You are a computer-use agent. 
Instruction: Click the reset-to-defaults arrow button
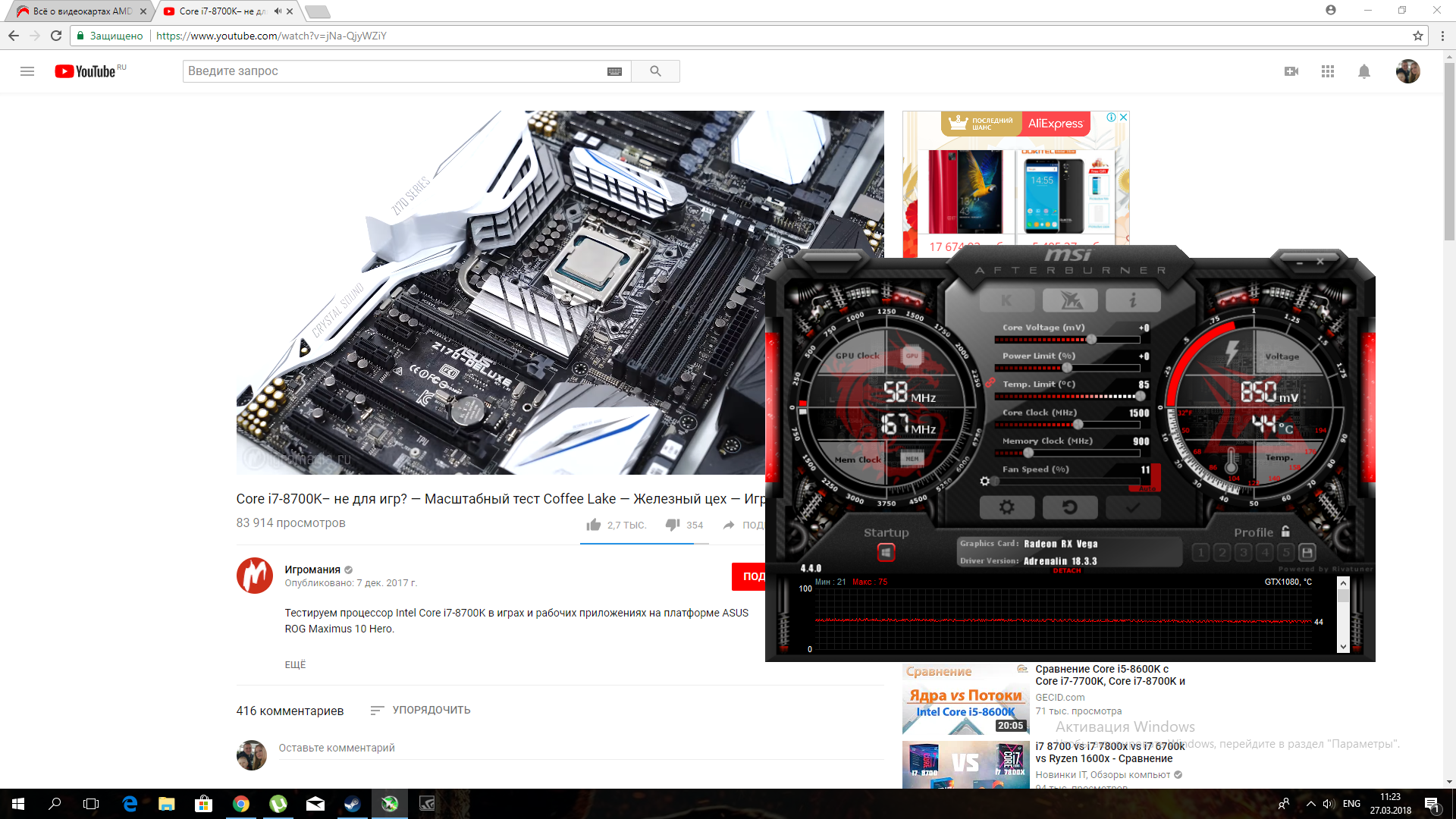click(1069, 507)
